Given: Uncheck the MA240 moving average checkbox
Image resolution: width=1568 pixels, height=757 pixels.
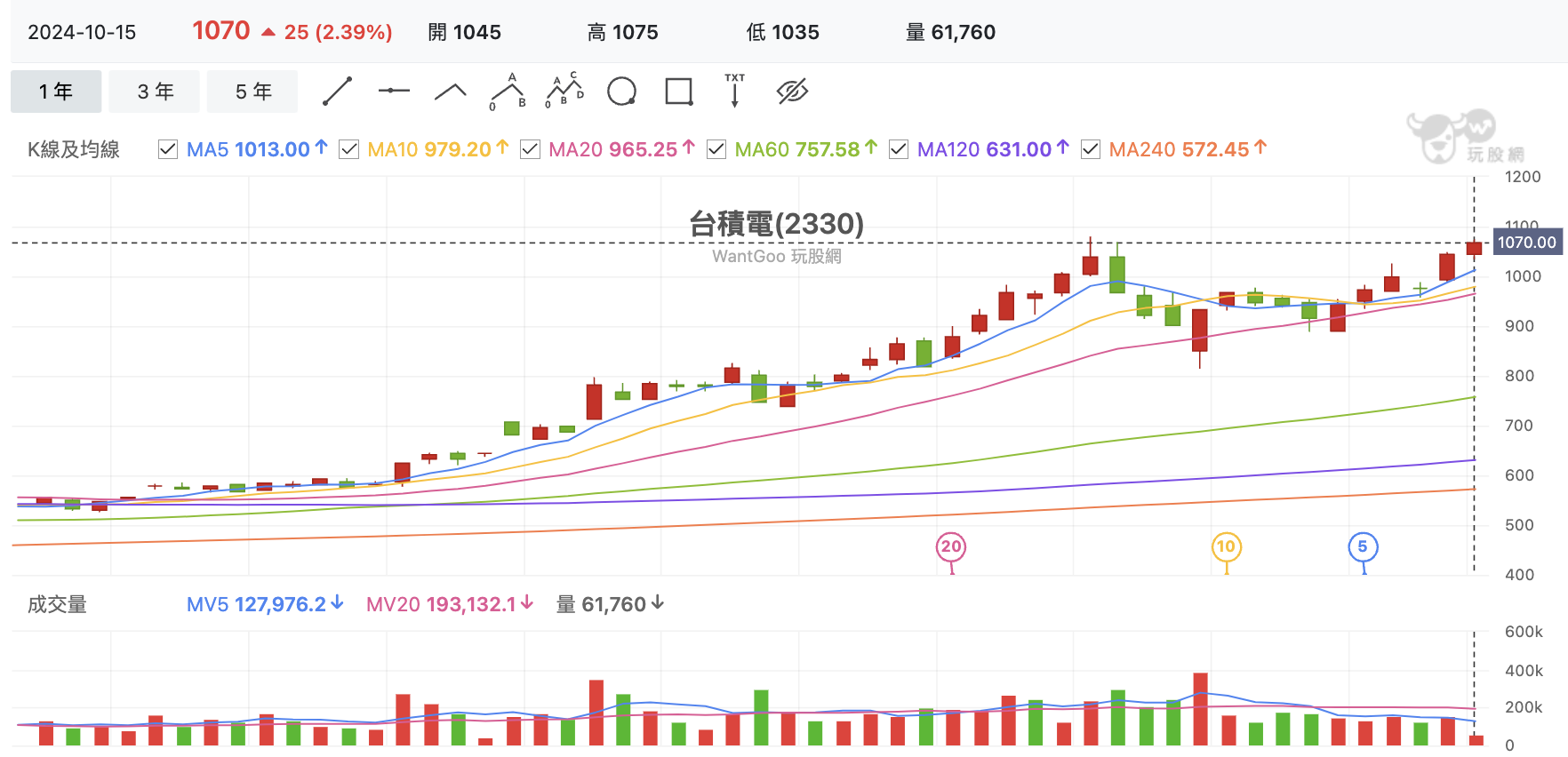Looking at the screenshot, I should 1091,149.
